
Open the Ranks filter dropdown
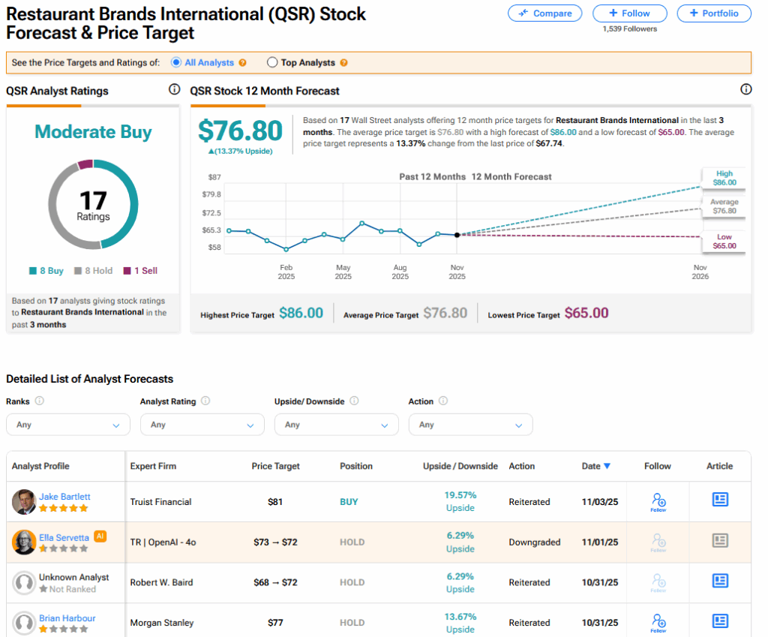(x=68, y=424)
